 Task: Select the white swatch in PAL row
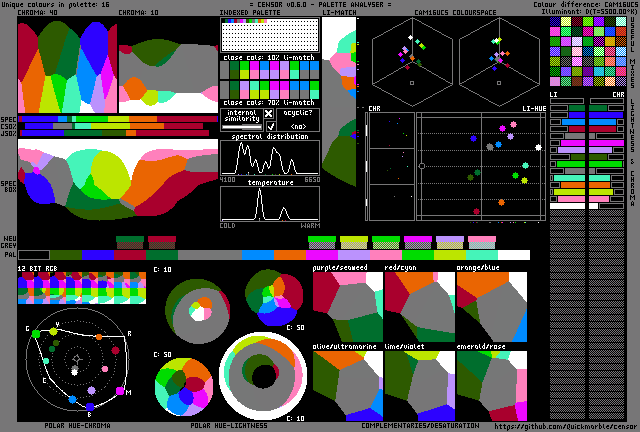pyautogui.click(x=514, y=255)
